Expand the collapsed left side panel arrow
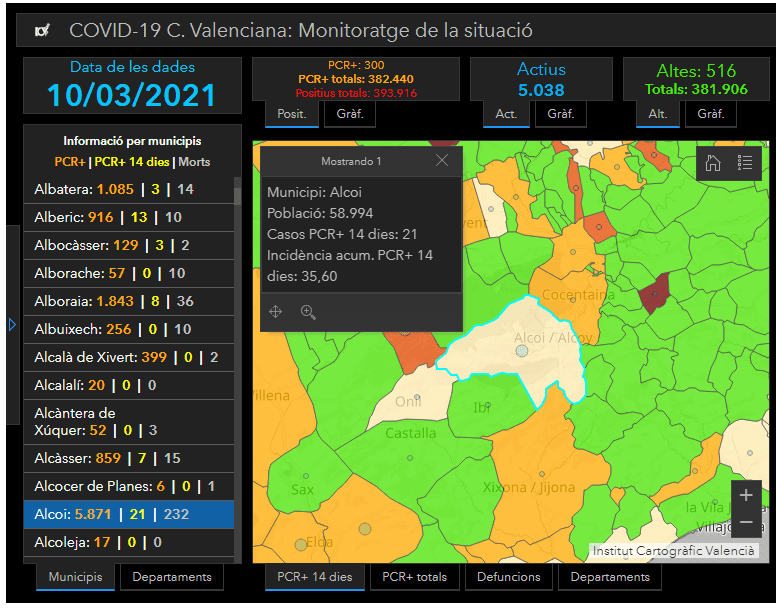Screen dimensions: 776x612 click(12, 324)
